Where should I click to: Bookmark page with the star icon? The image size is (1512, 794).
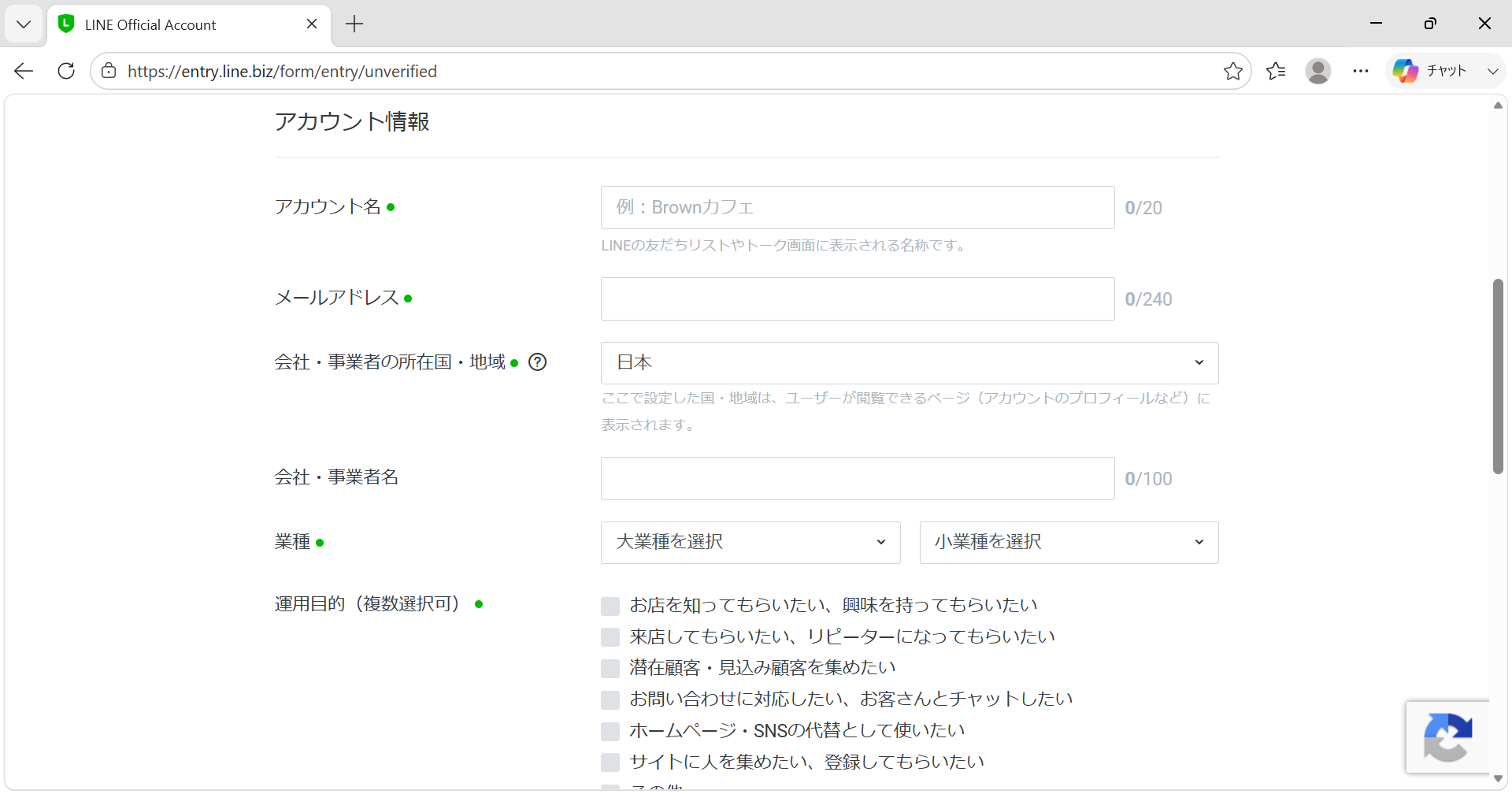(1233, 71)
